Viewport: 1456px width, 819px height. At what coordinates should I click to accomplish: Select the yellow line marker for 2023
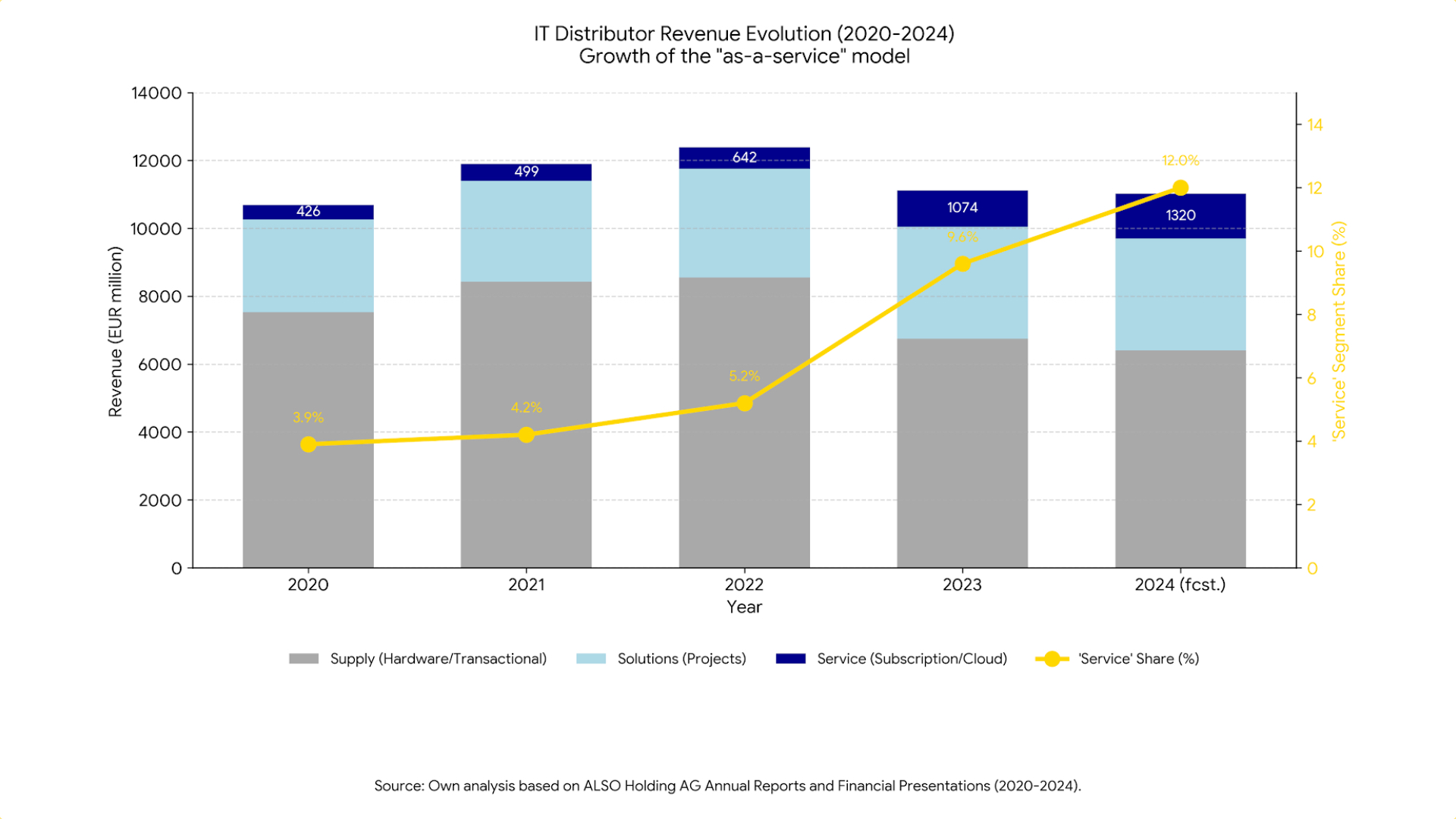pos(962,264)
